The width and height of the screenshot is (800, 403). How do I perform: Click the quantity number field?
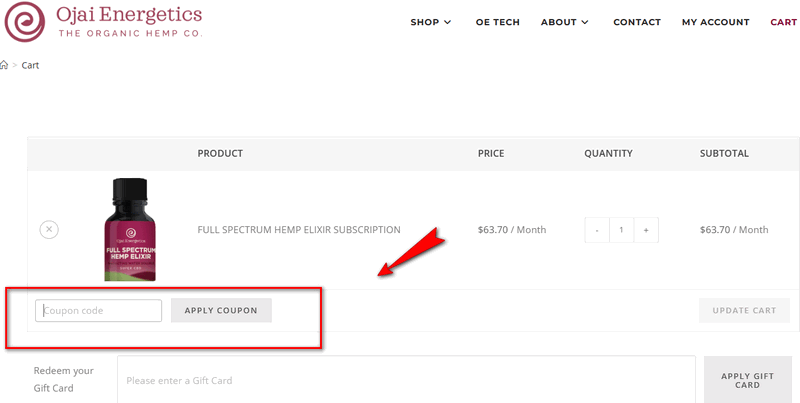pyautogui.click(x=621, y=230)
